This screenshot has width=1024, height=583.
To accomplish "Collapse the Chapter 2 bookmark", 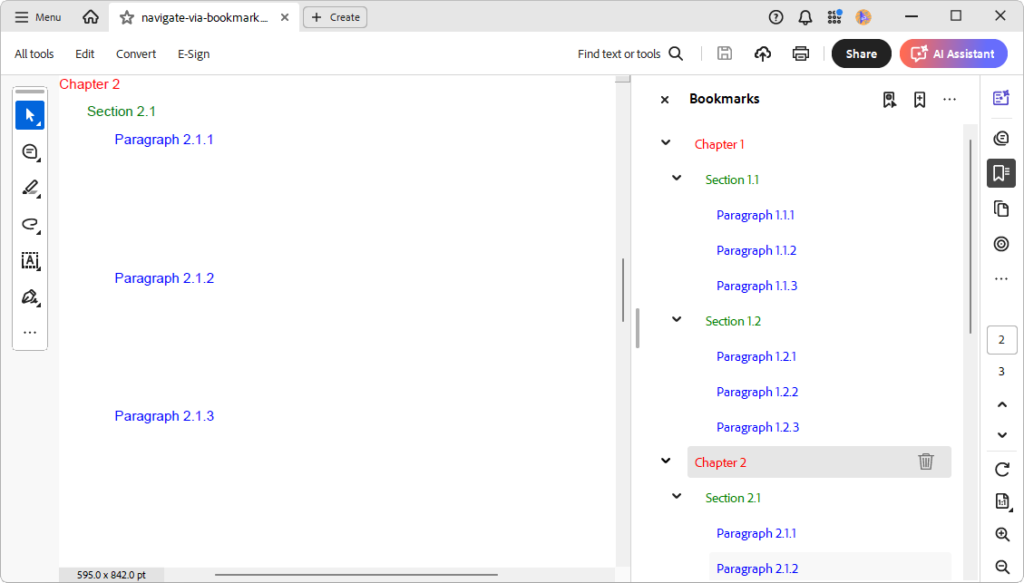I will 665,461.
